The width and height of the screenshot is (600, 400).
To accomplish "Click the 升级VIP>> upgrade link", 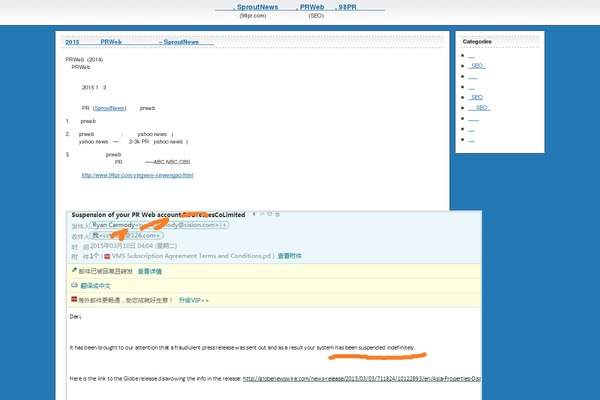I will pyautogui.click(x=194, y=300).
